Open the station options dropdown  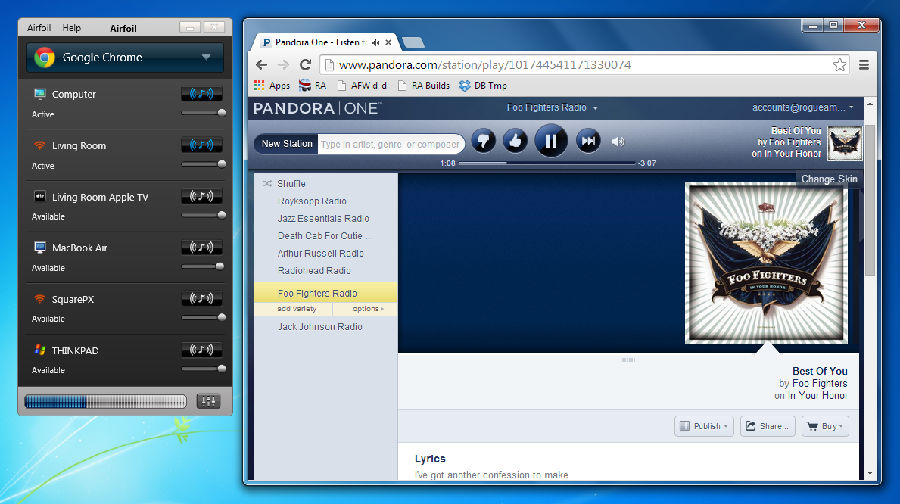click(x=367, y=309)
